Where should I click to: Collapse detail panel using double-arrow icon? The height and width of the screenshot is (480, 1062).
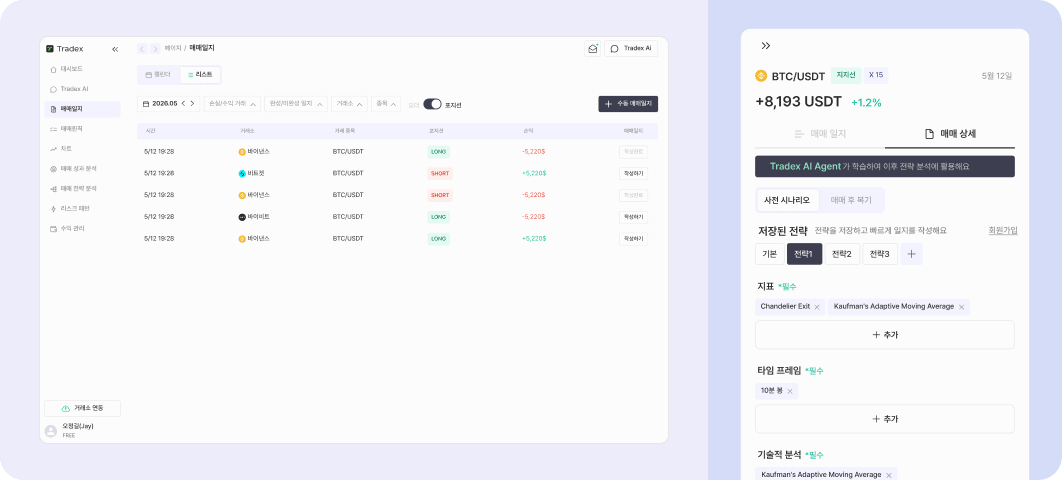[766, 46]
